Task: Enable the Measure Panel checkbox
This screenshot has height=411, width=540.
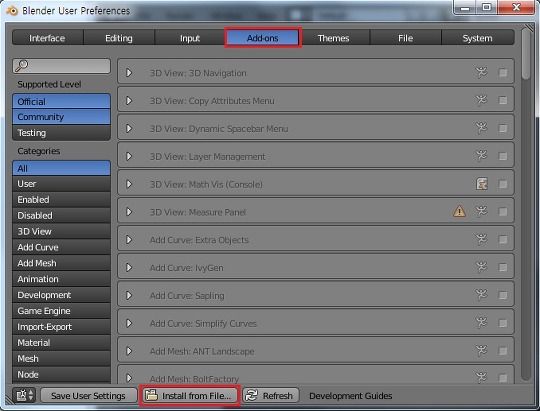Action: 503,212
